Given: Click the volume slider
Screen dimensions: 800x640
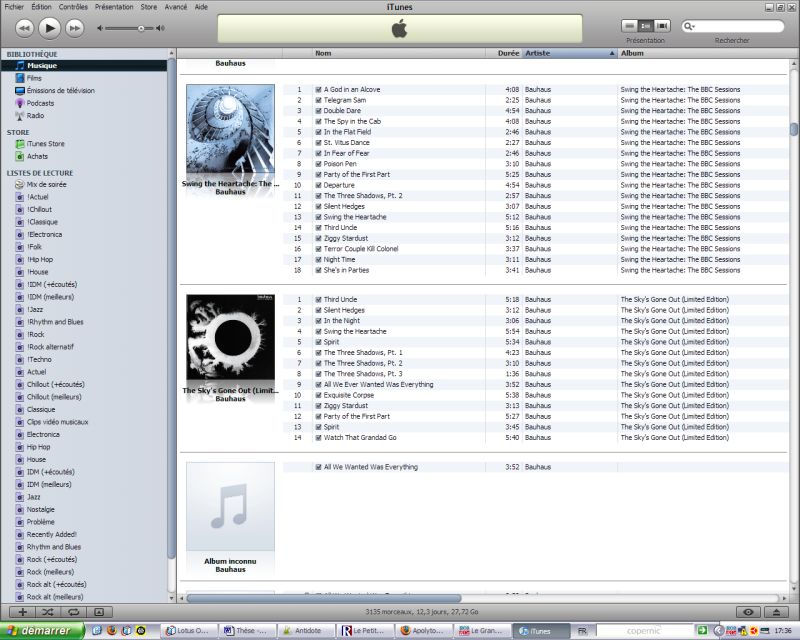Looking at the screenshot, I should [x=127, y=28].
